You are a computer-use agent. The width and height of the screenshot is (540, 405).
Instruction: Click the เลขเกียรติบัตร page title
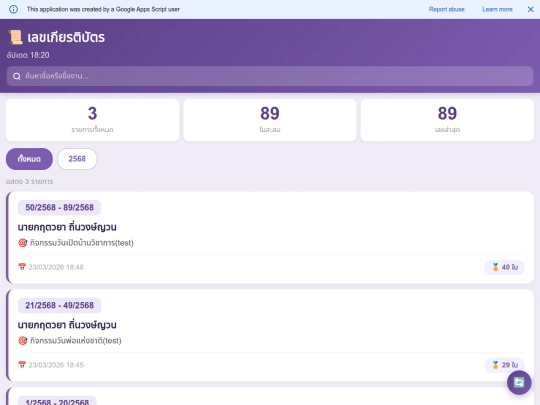66,37
